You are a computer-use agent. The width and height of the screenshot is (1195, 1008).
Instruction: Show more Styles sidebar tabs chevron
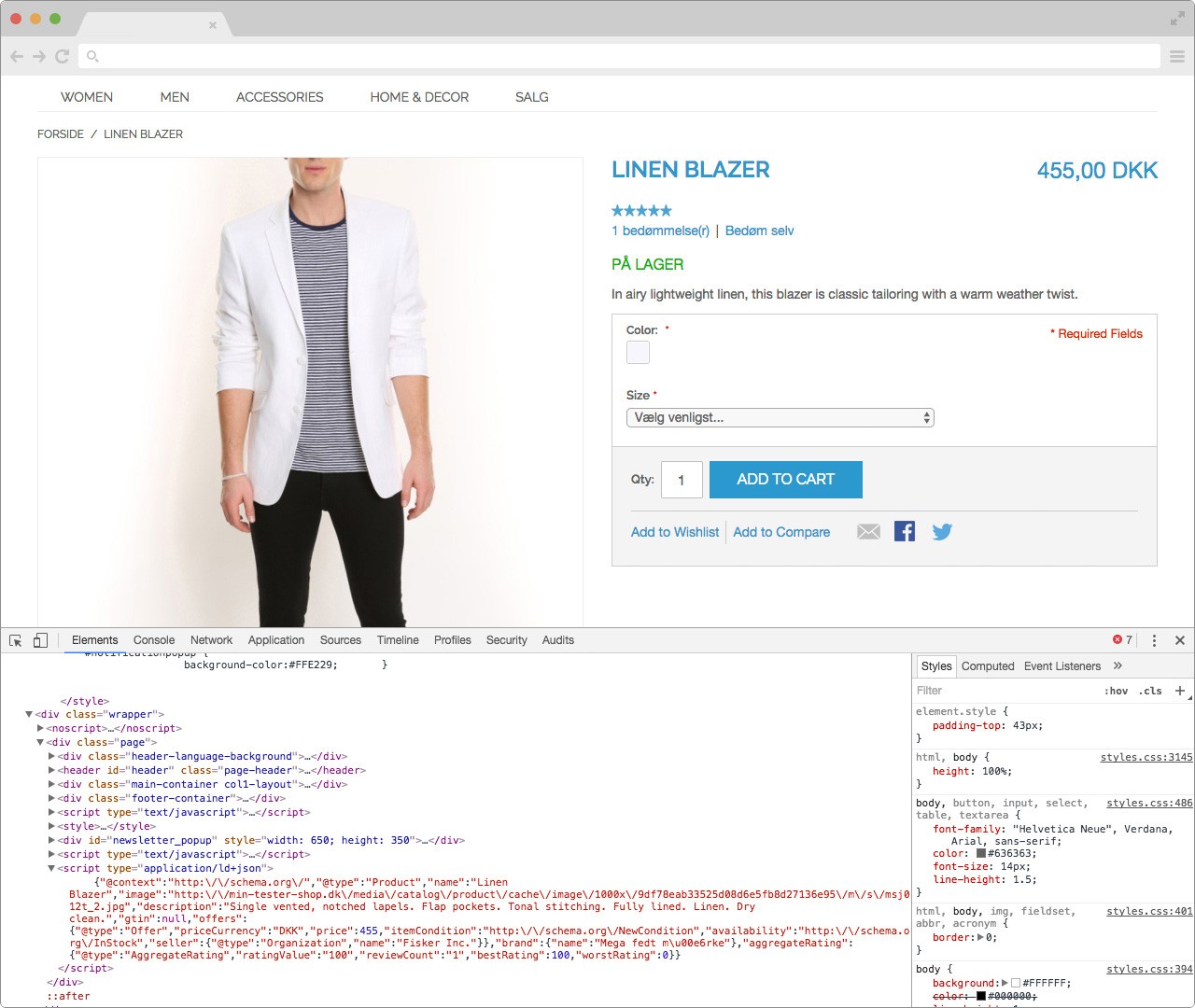click(1118, 666)
